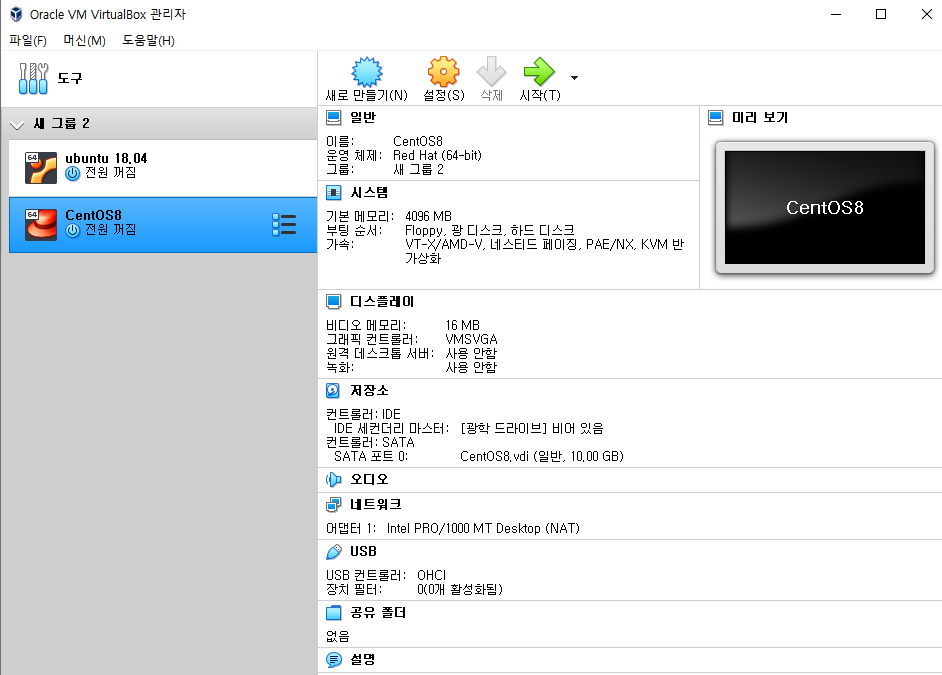Click the USB plug icon
This screenshot has width=942, height=675.
tap(333, 551)
